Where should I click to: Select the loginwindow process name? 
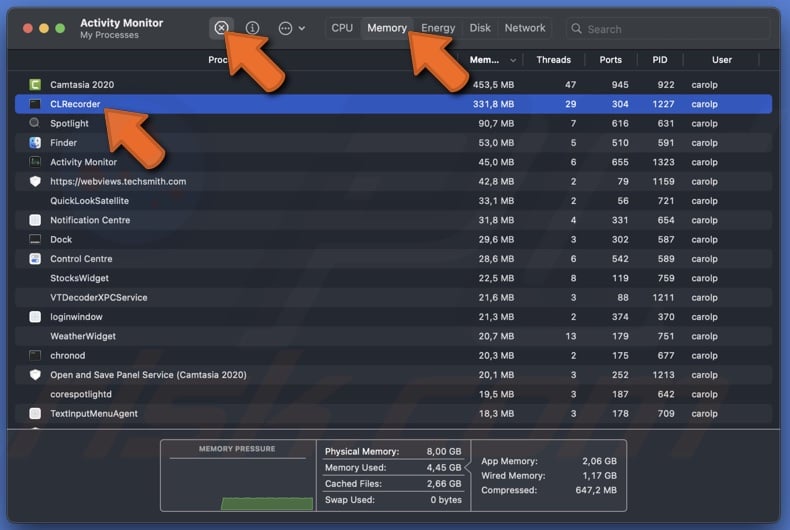(x=76, y=317)
